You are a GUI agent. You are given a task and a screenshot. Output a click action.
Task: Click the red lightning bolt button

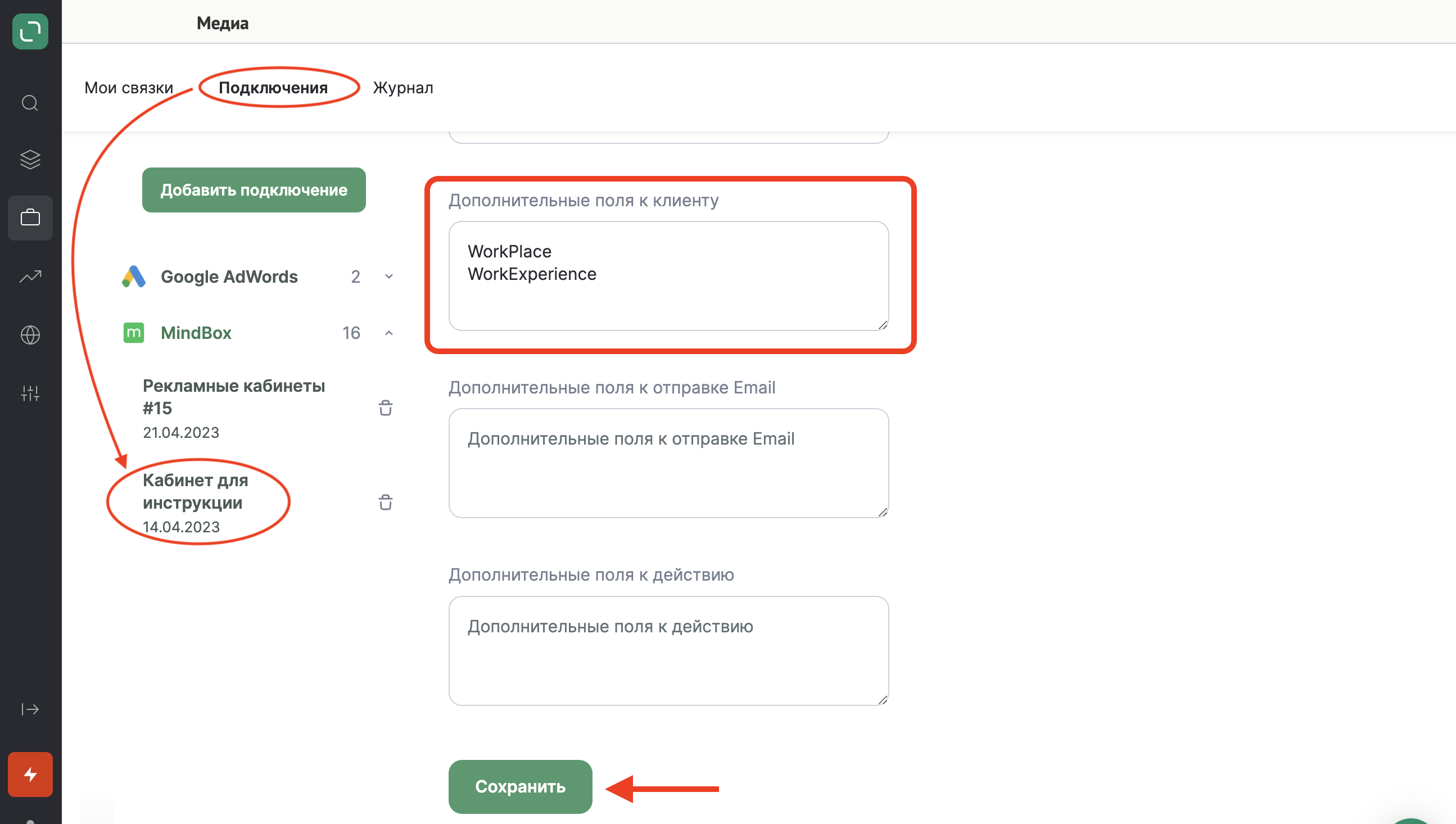pos(30,775)
